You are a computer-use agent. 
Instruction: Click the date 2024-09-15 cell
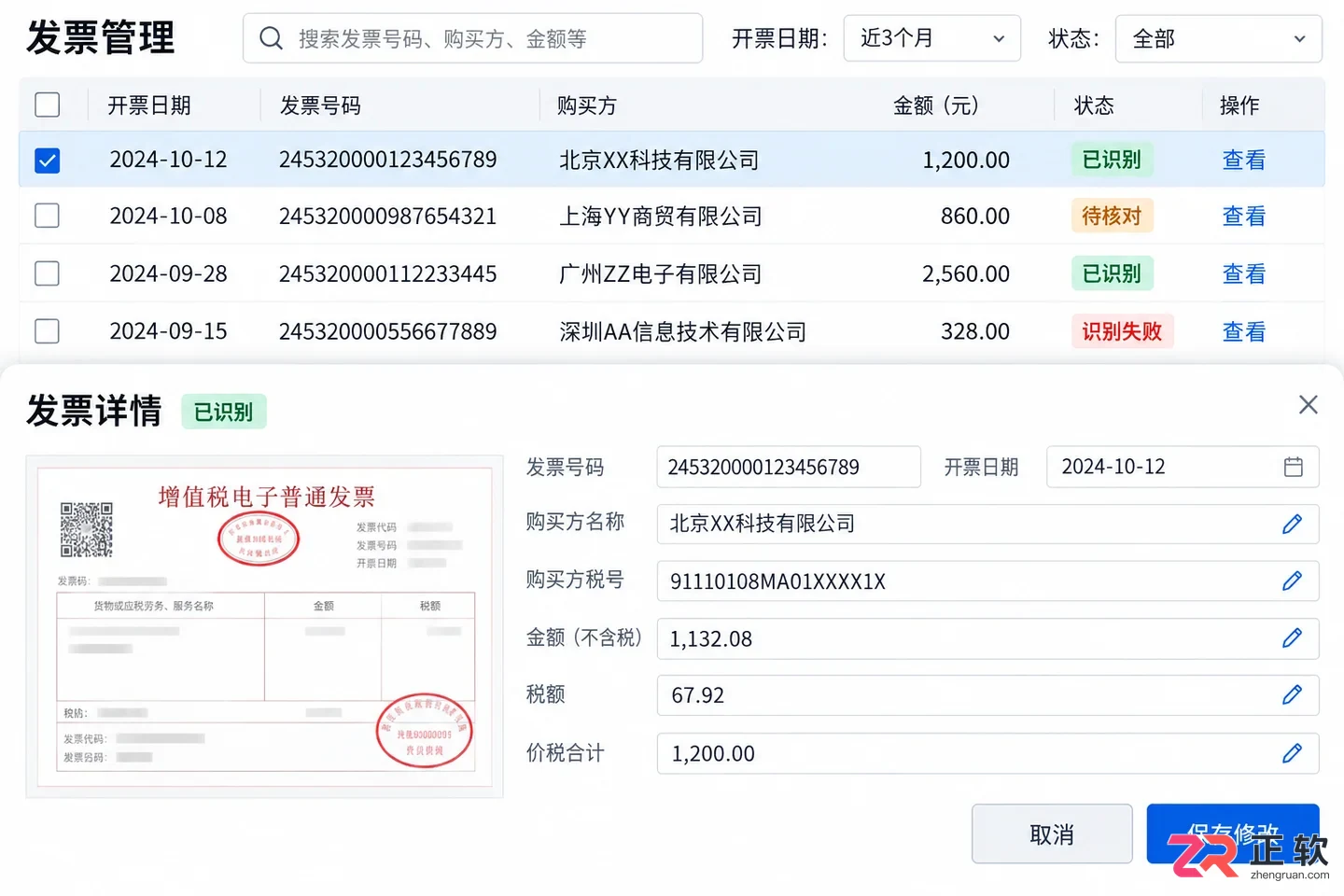click(168, 332)
